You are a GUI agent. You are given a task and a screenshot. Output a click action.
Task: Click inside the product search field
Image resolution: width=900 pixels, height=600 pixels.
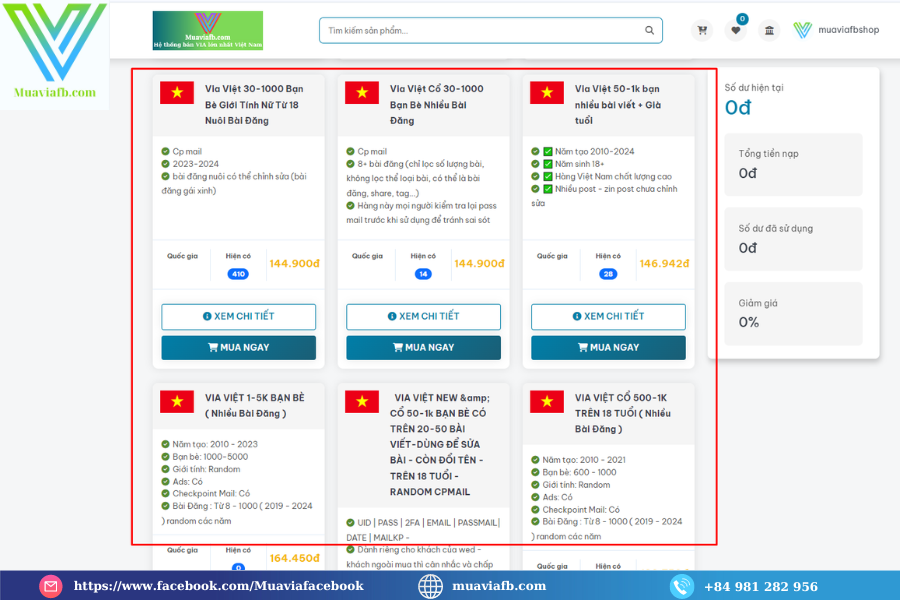[491, 30]
